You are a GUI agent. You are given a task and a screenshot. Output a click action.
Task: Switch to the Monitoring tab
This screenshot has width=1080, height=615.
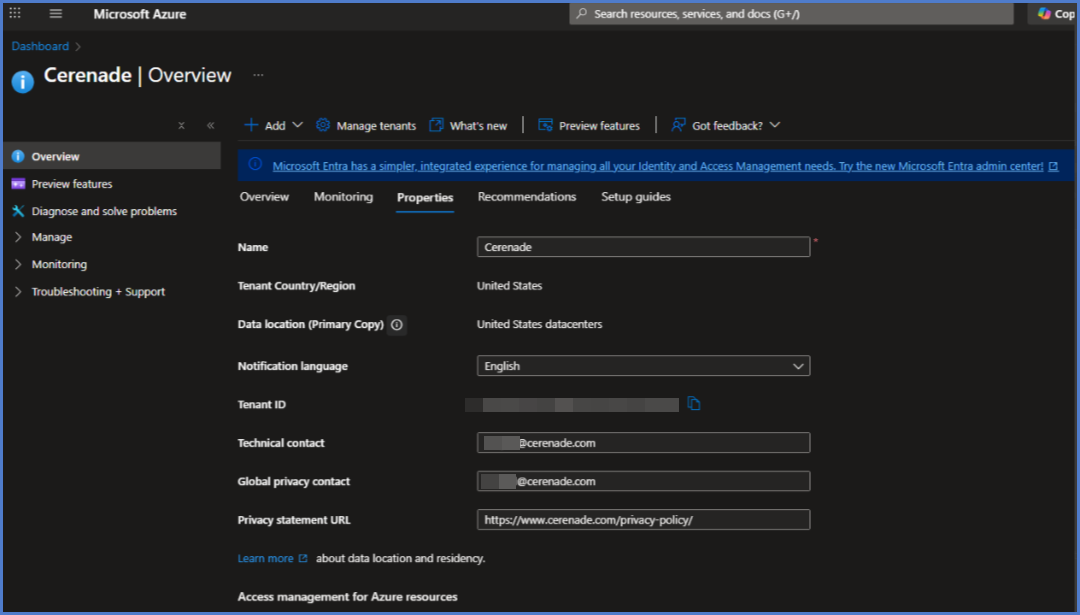343,197
